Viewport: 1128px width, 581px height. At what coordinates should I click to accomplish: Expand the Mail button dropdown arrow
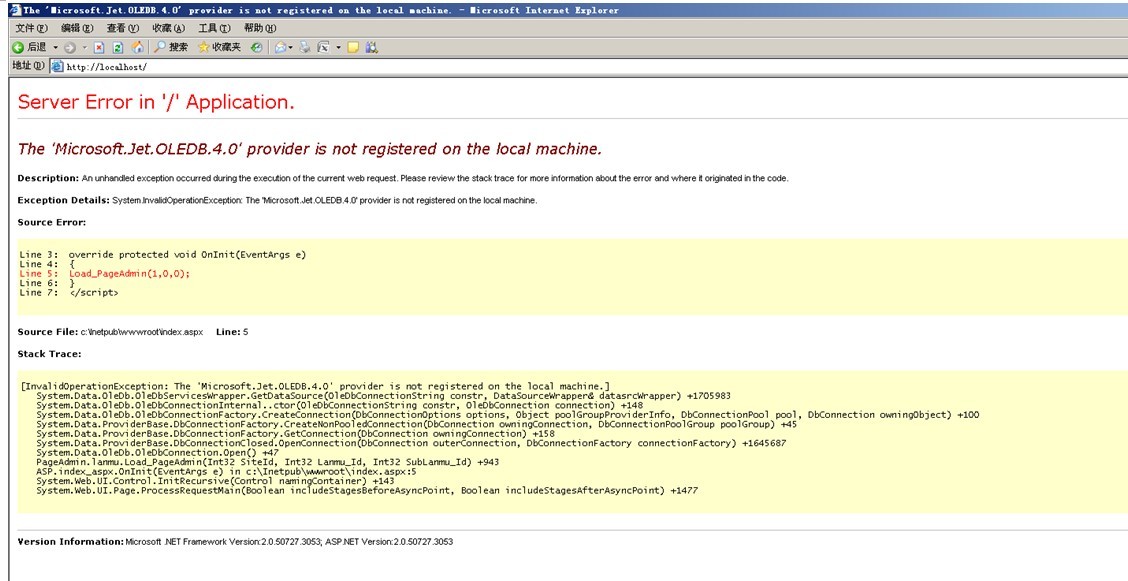point(291,47)
